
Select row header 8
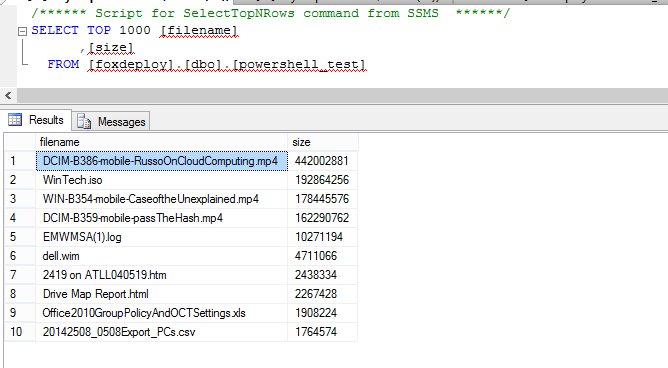[x=20, y=294]
